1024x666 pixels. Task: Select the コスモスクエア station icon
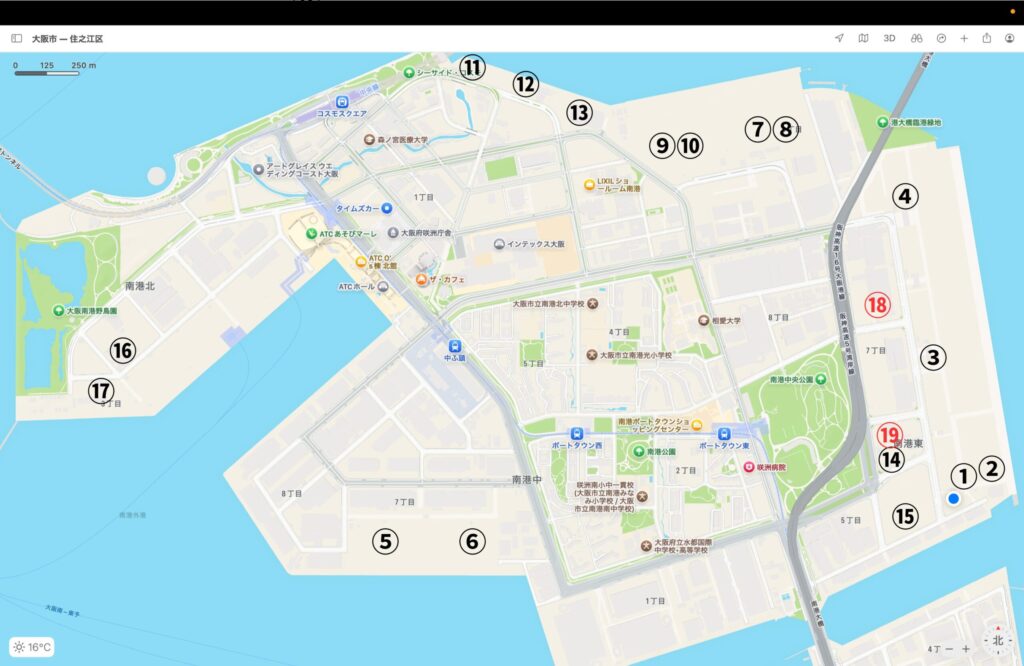tap(343, 101)
